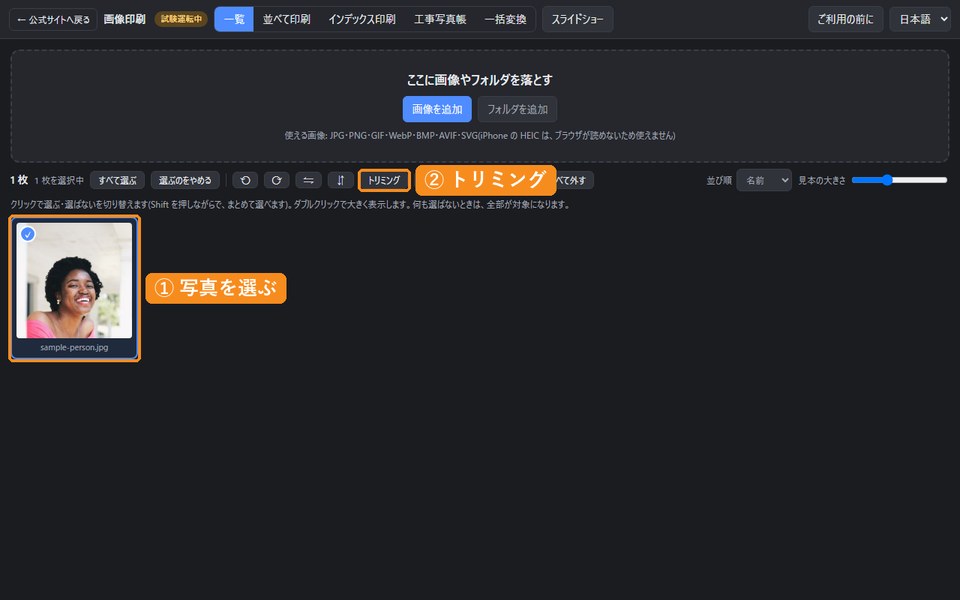Rotate the image counterclockwise
This screenshot has width=960, height=600.
pyautogui.click(x=245, y=180)
